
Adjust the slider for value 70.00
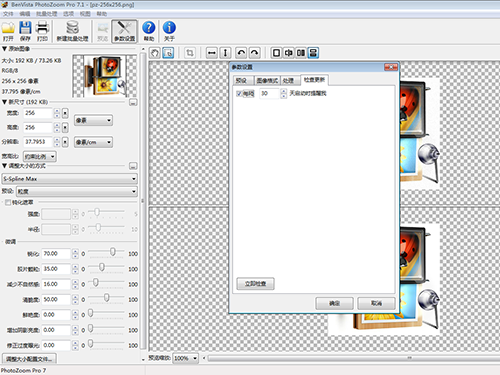pos(113,252)
